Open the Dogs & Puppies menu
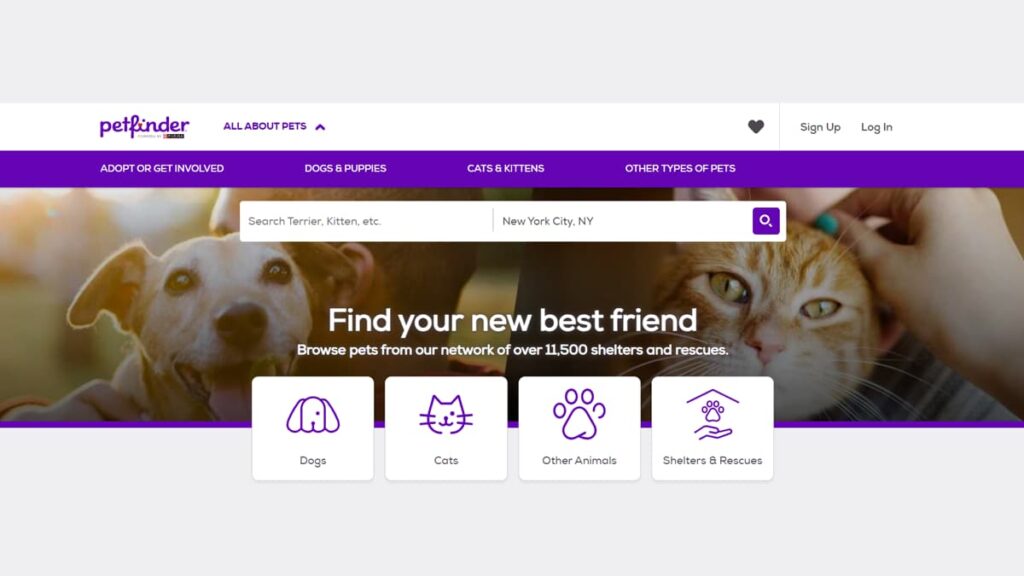1024x576 pixels. (x=345, y=168)
